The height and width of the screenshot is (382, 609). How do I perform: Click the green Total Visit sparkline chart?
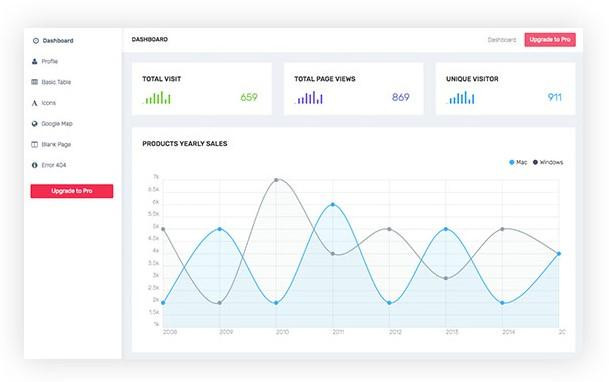click(x=157, y=97)
